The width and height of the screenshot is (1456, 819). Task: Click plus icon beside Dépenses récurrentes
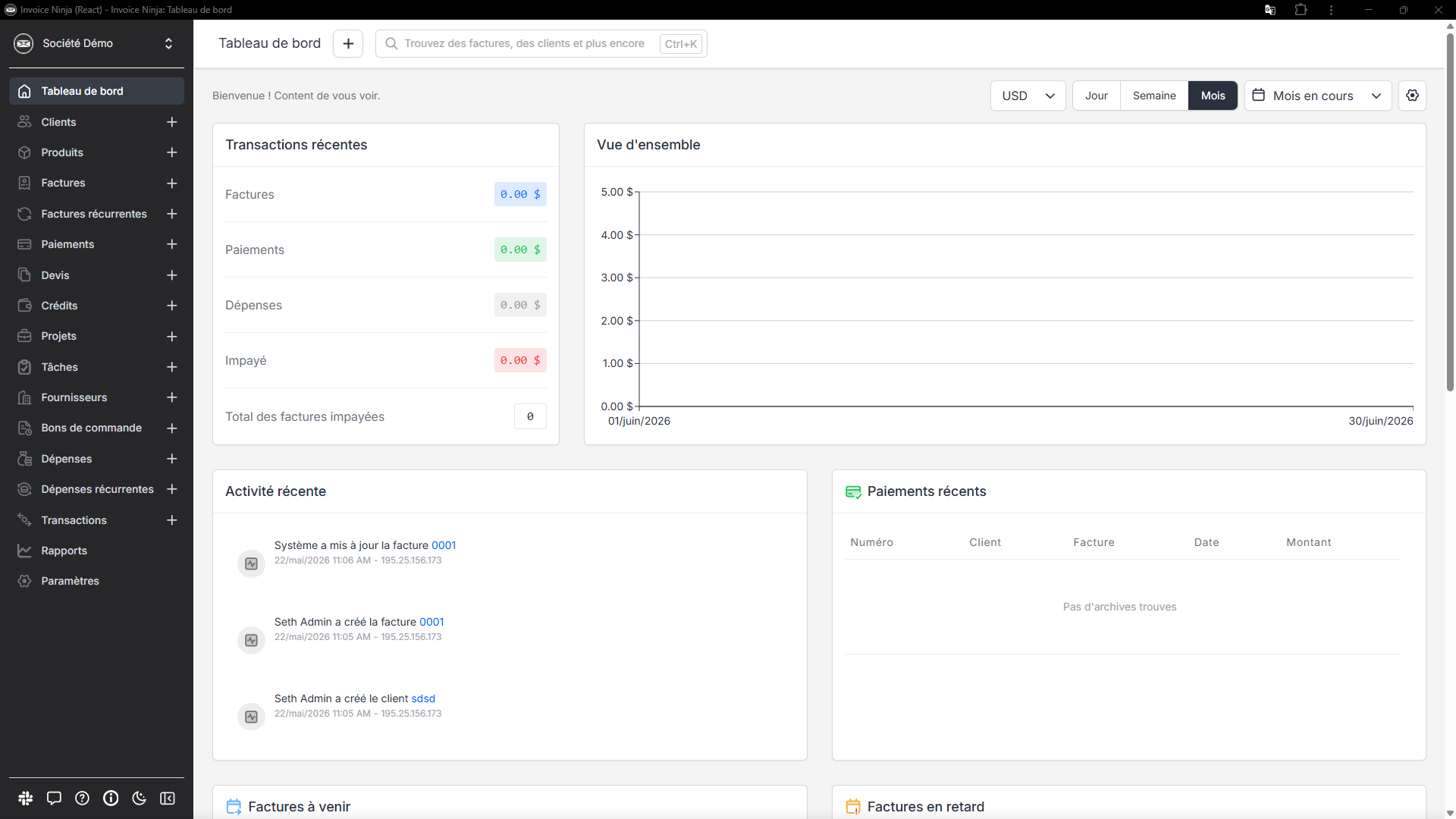pos(172,489)
